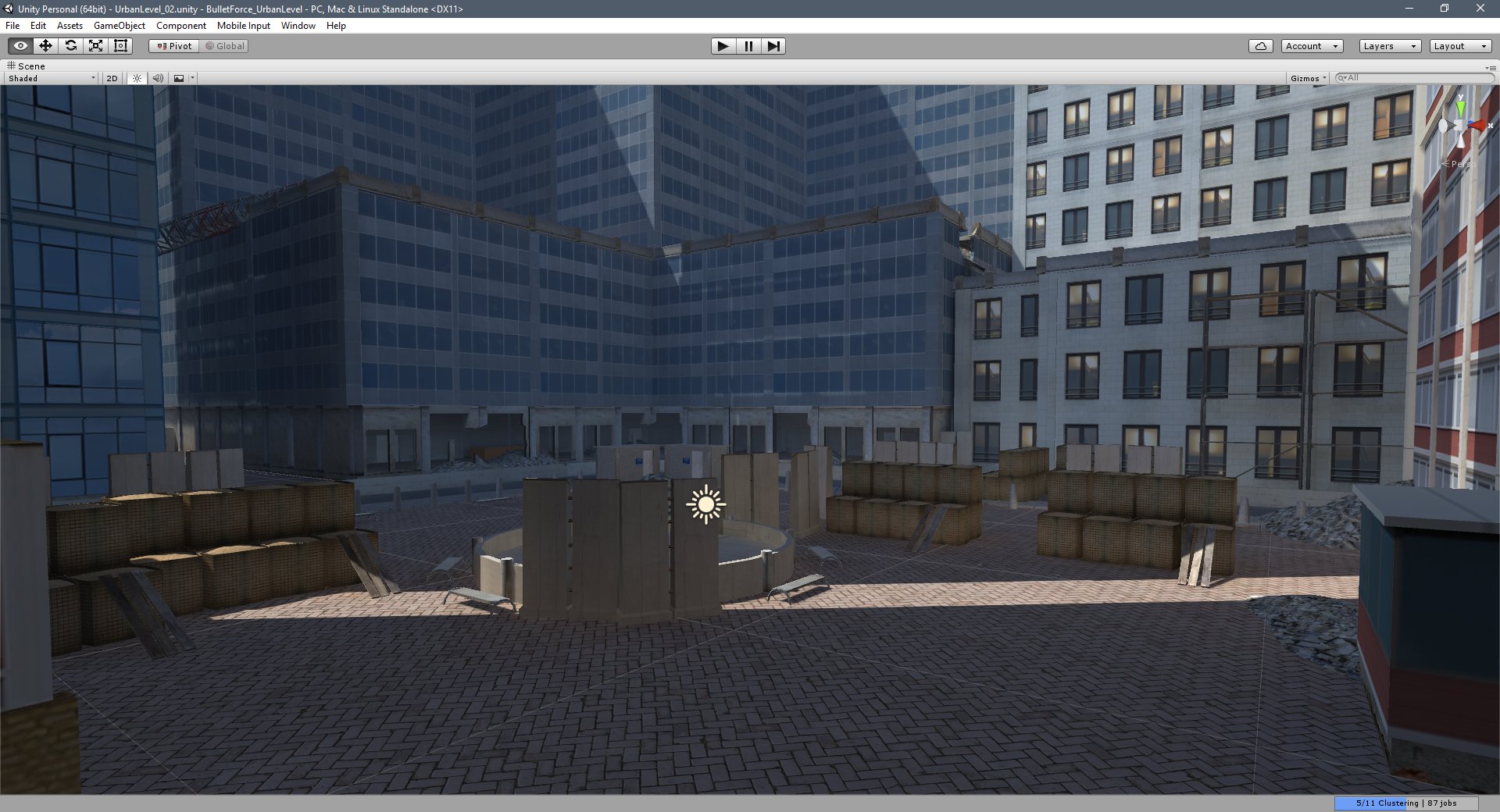
Task: Open the Component menu
Action: (181, 26)
